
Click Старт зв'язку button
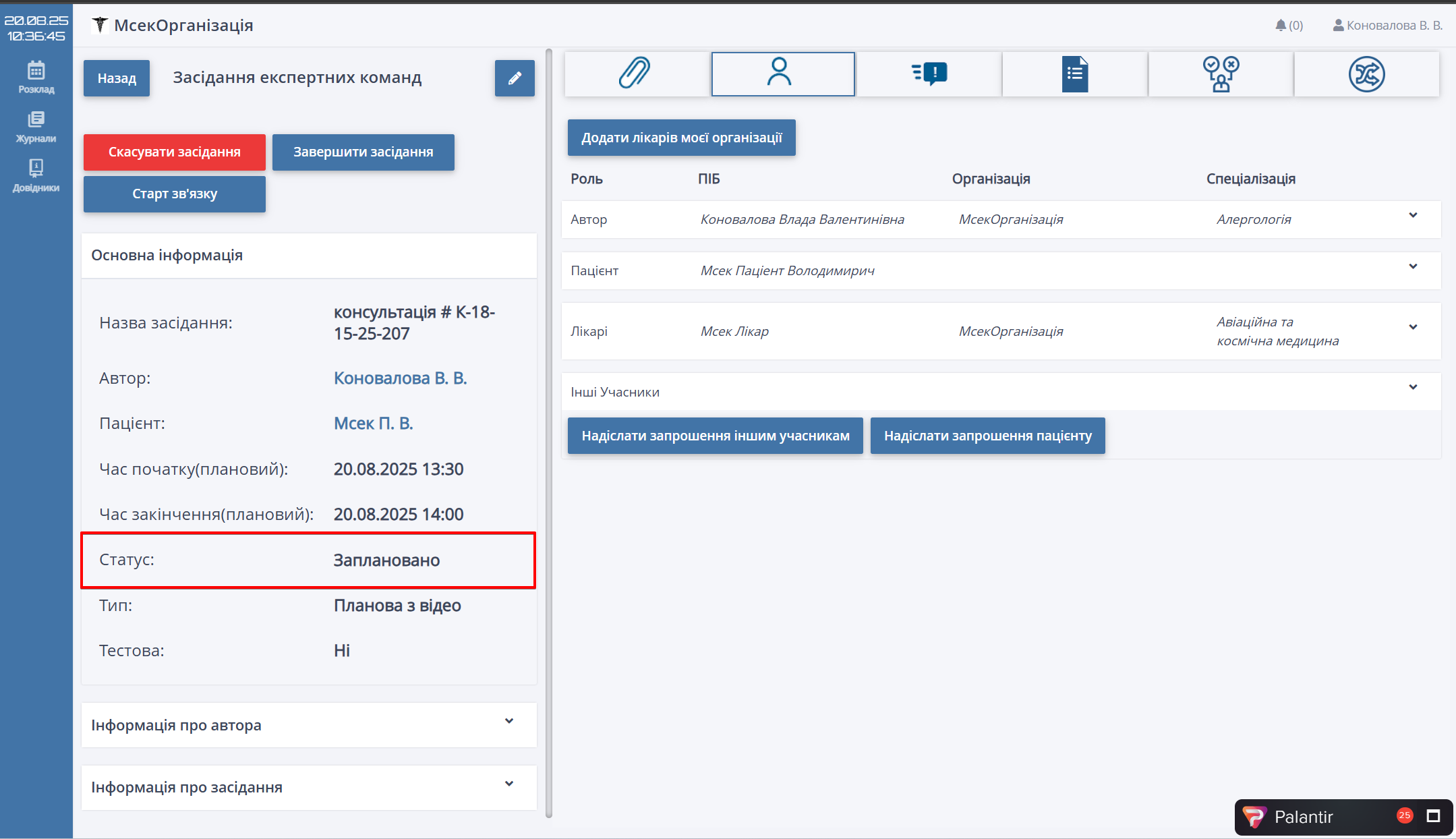174,194
